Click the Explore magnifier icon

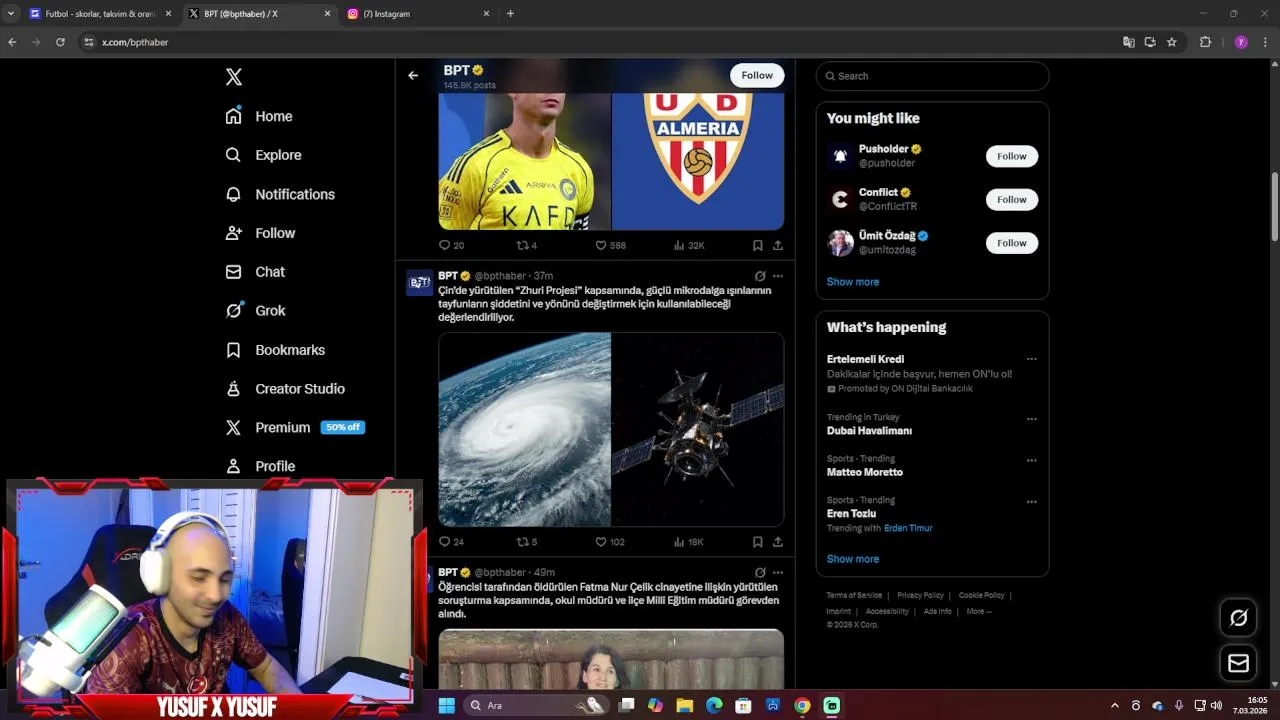(233, 155)
